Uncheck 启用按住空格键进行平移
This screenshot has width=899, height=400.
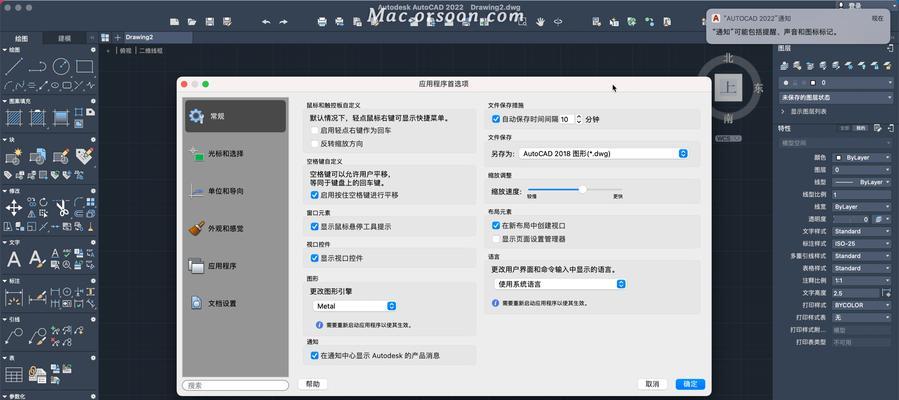(x=315, y=195)
